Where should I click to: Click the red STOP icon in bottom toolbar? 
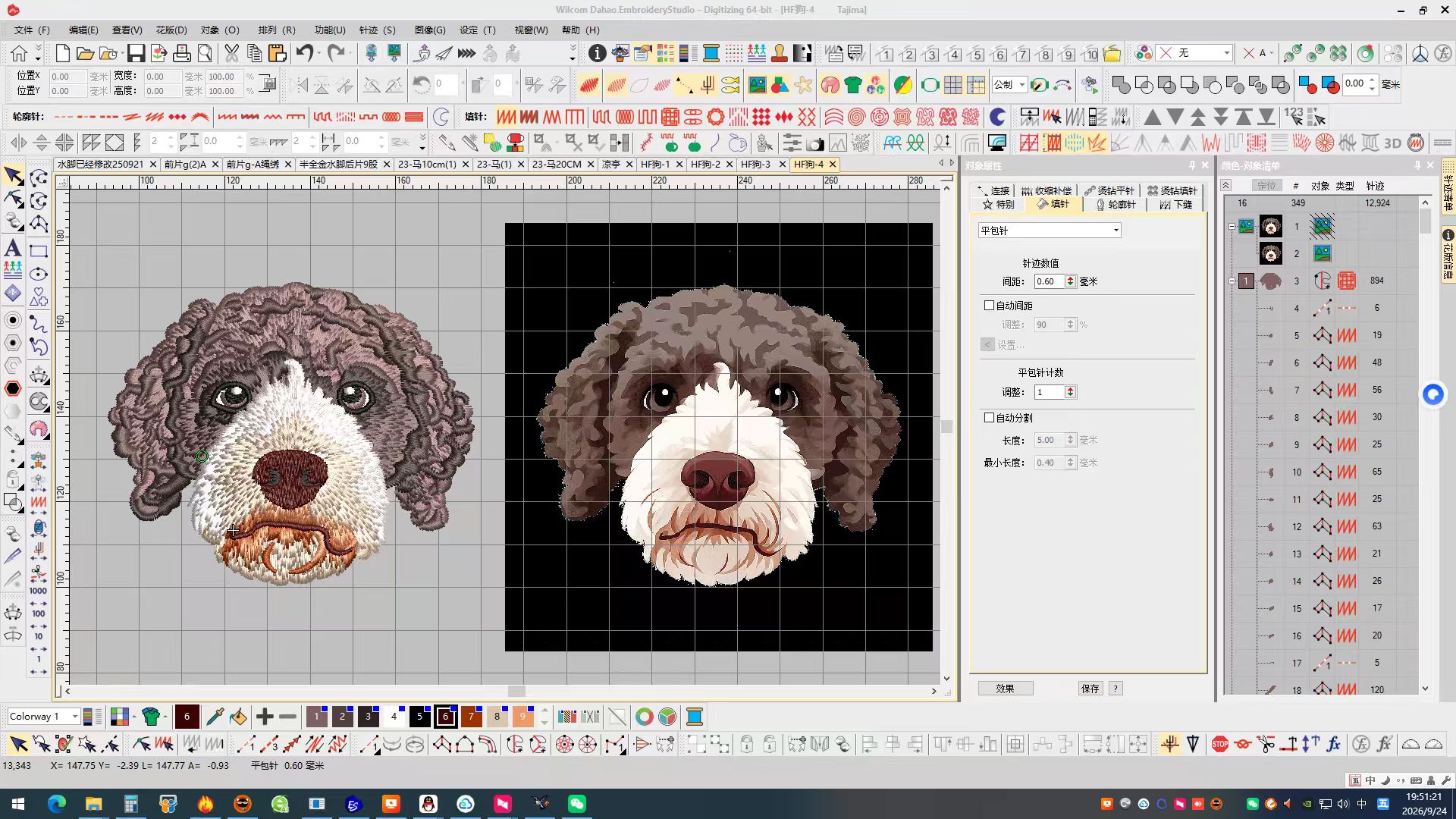coord(1219,745)
